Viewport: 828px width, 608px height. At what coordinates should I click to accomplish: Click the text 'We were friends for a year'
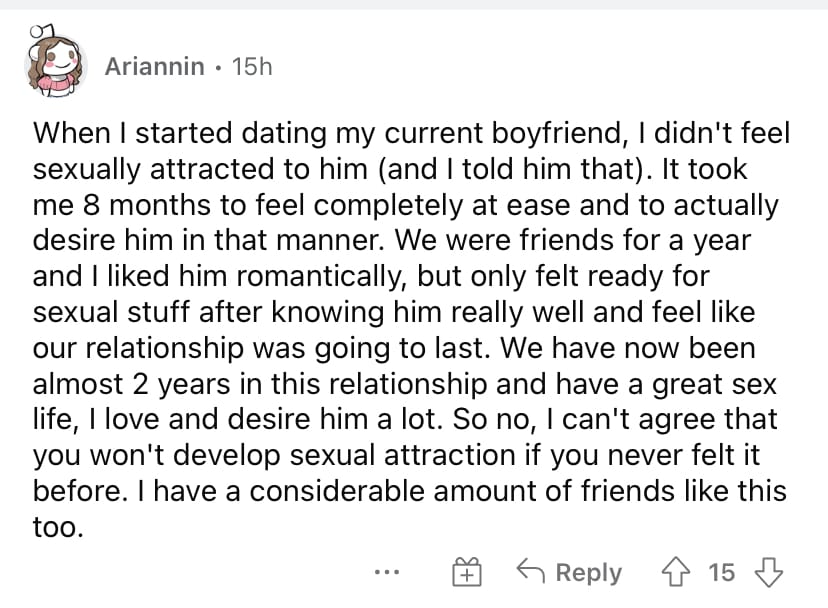pos(573,241)
